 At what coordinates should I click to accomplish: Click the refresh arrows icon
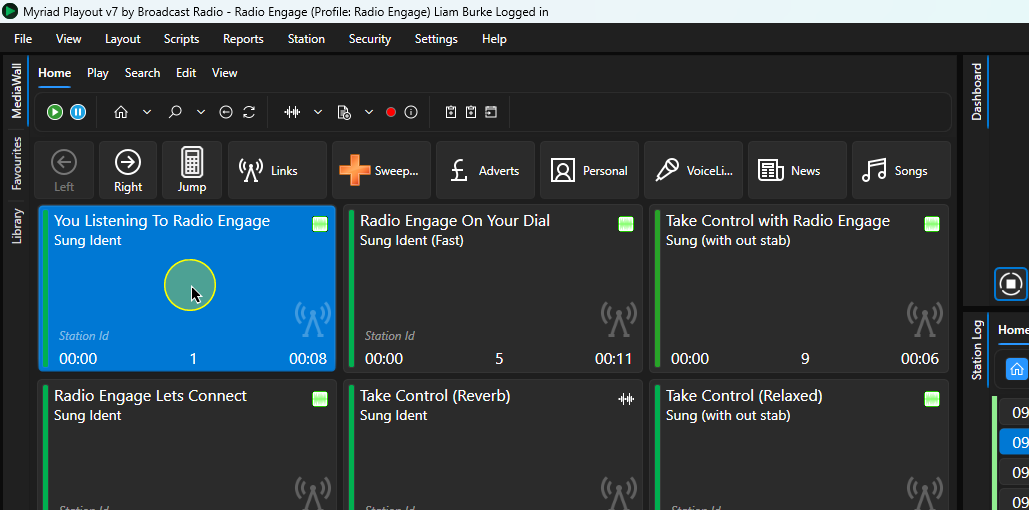(x=249, y=112)
